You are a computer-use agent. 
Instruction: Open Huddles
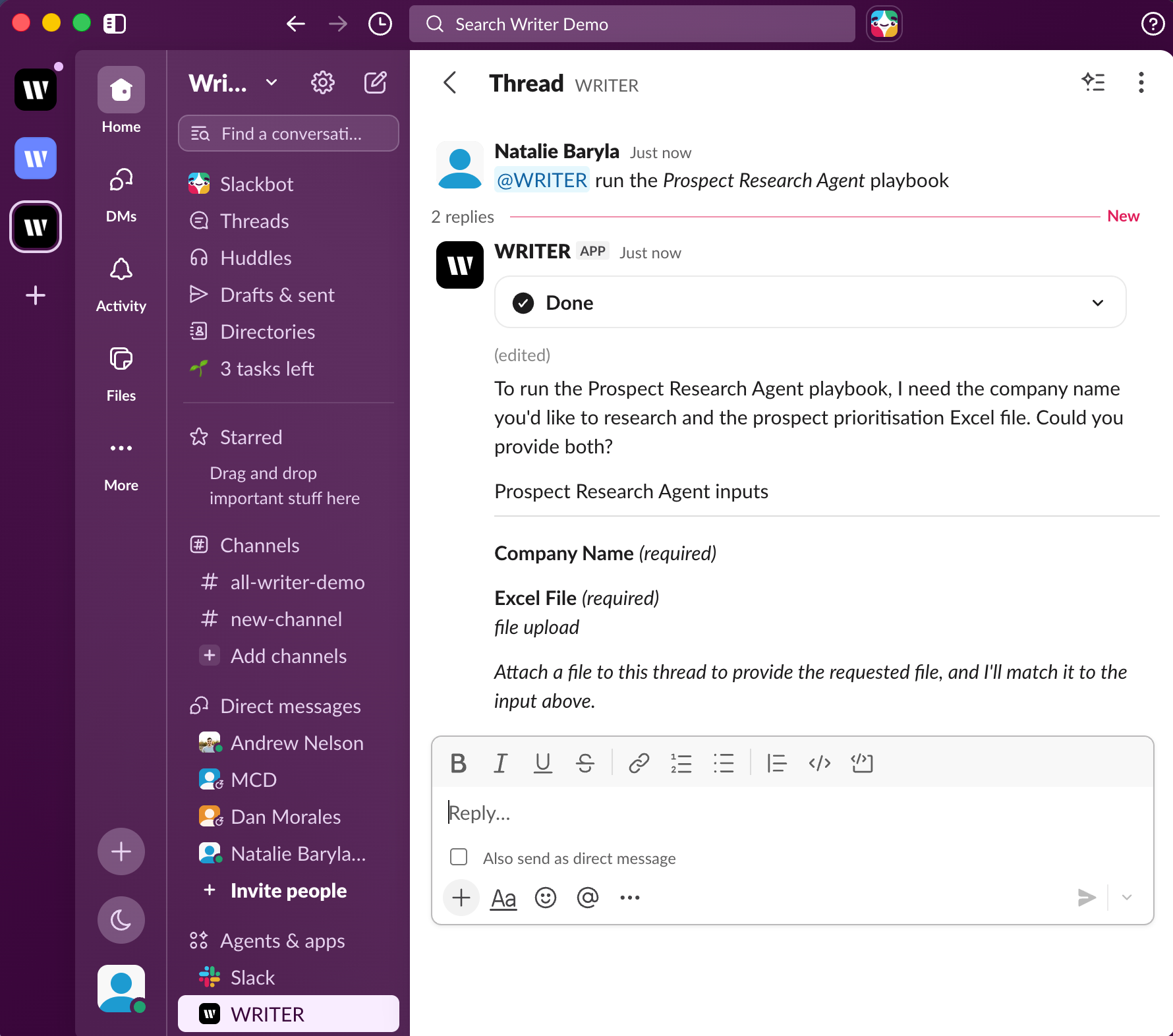click(289, 258)
